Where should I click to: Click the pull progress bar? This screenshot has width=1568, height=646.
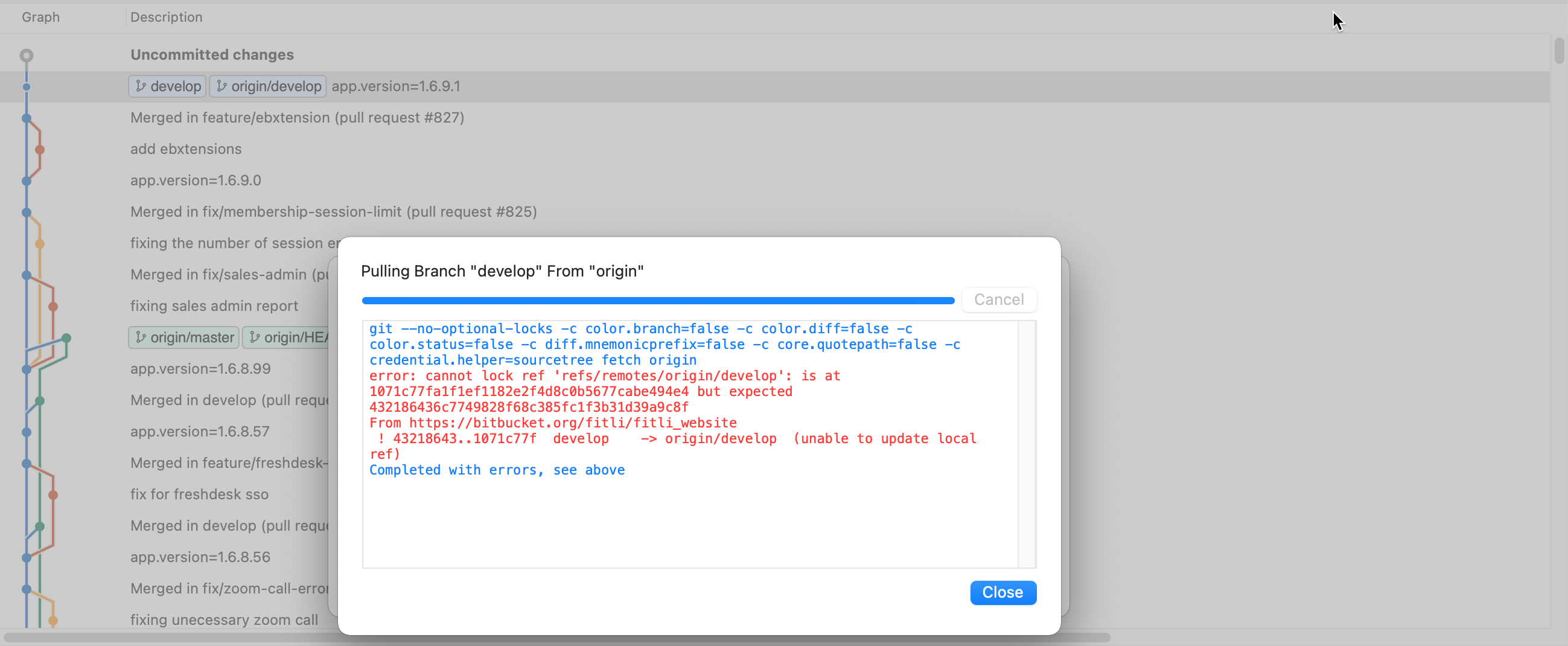tap(657, 300)
